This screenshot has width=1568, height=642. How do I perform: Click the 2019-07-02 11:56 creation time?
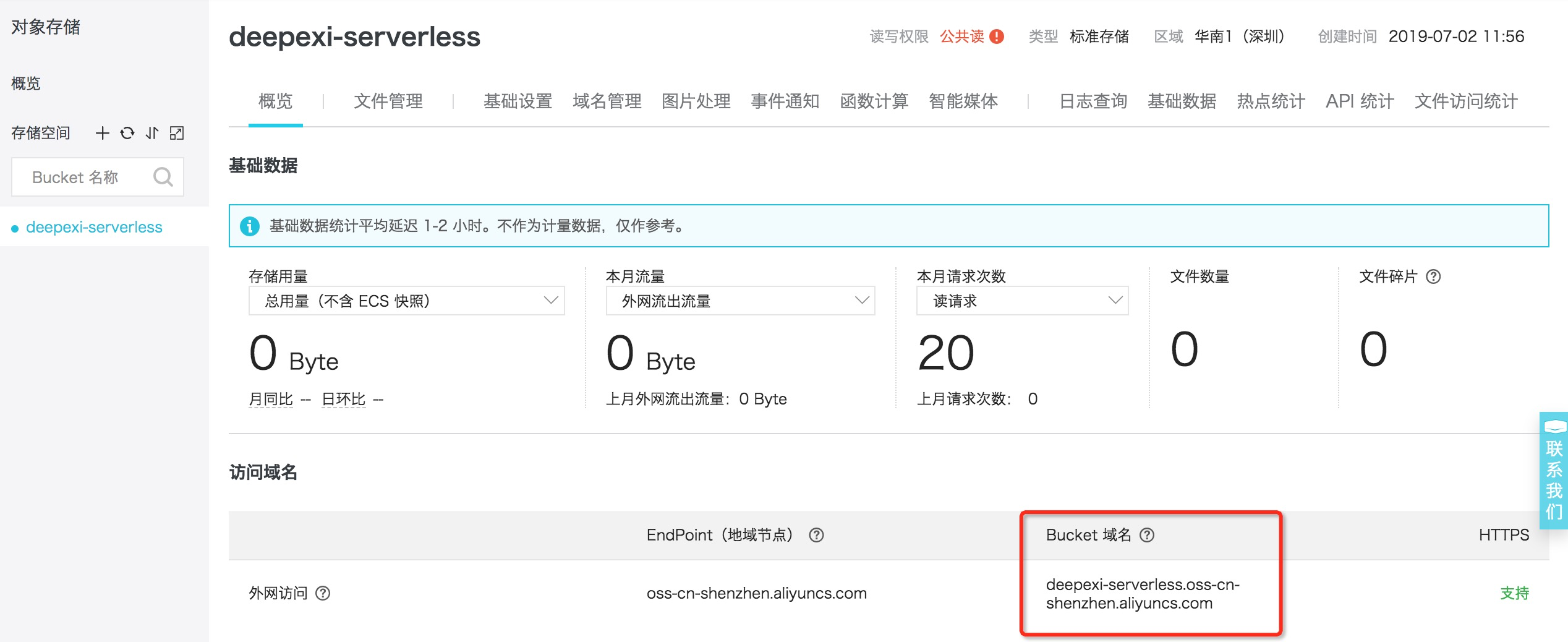coord(1457,36)
